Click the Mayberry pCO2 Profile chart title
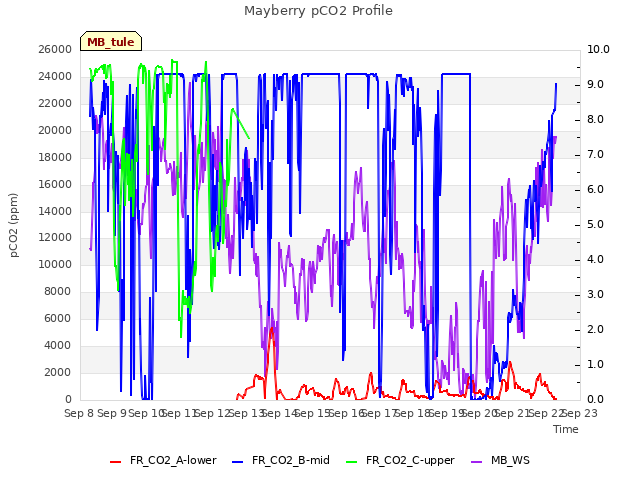640x480 pixels. 318,11
